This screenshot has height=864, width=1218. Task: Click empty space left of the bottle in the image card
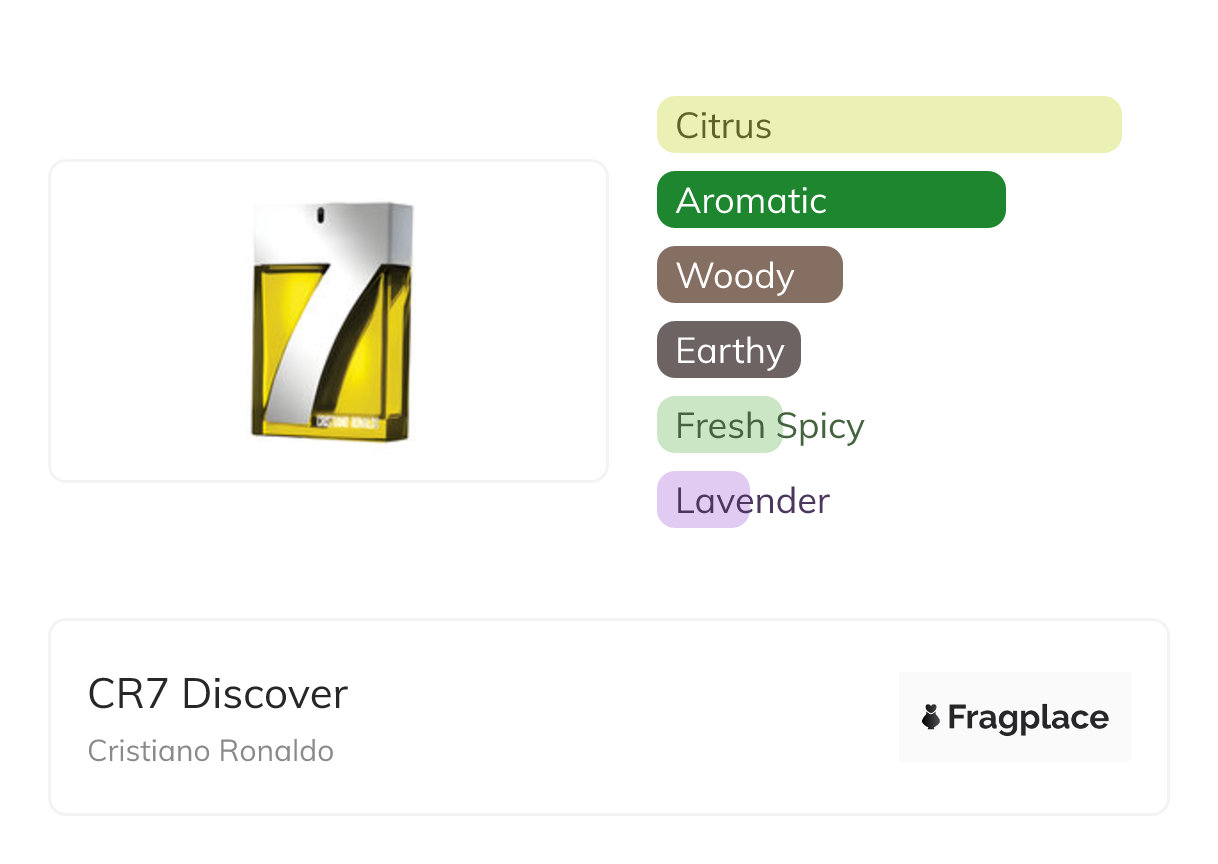(x=140, y=320)
